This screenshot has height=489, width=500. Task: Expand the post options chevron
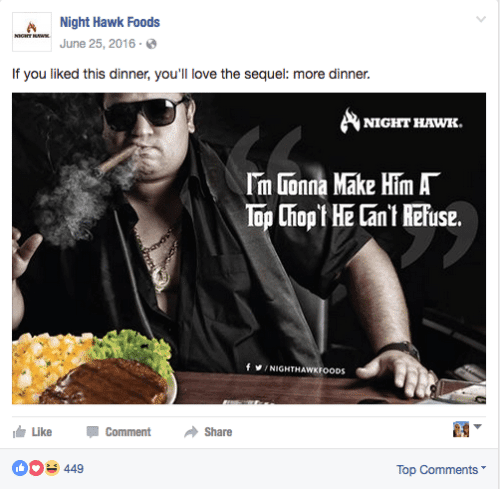click(481, 19)
